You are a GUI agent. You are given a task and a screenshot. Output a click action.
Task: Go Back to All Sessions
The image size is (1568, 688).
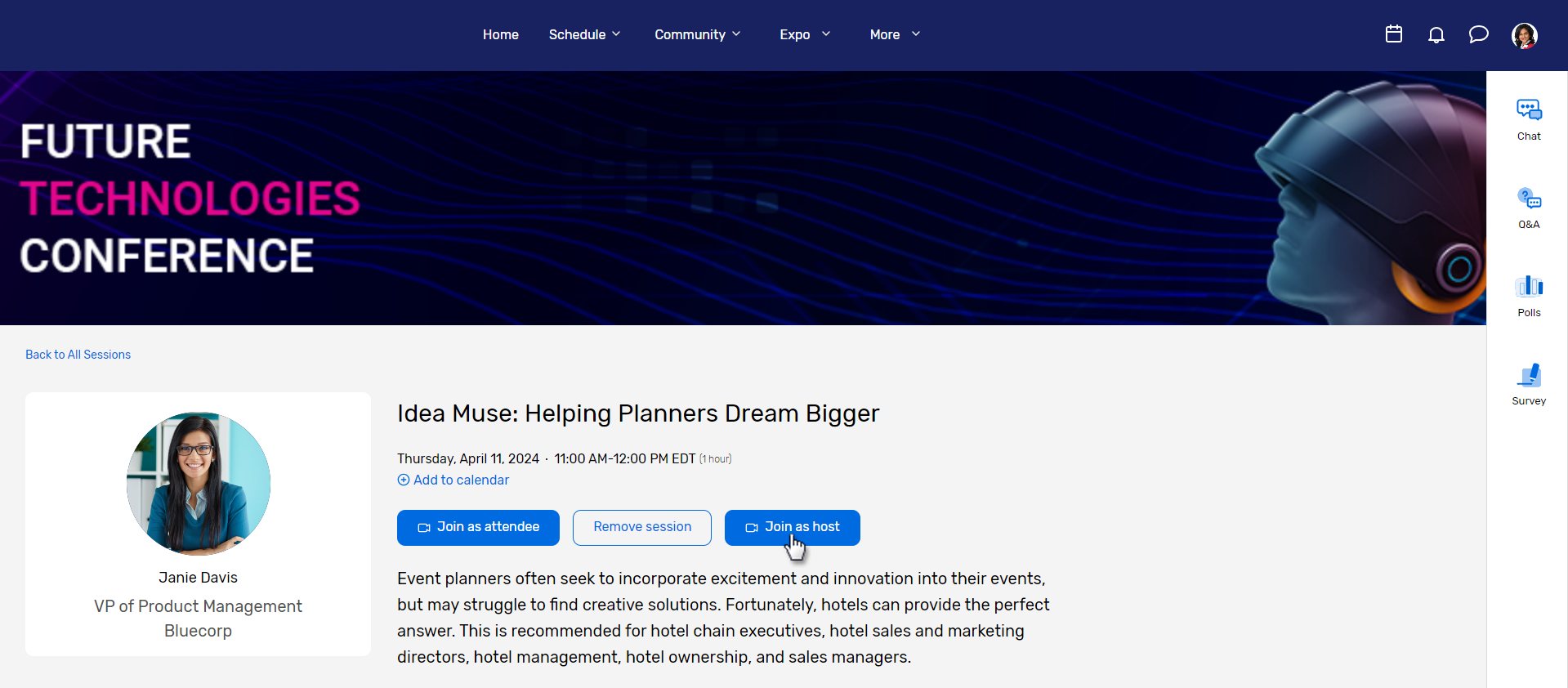tap(78, 355)
